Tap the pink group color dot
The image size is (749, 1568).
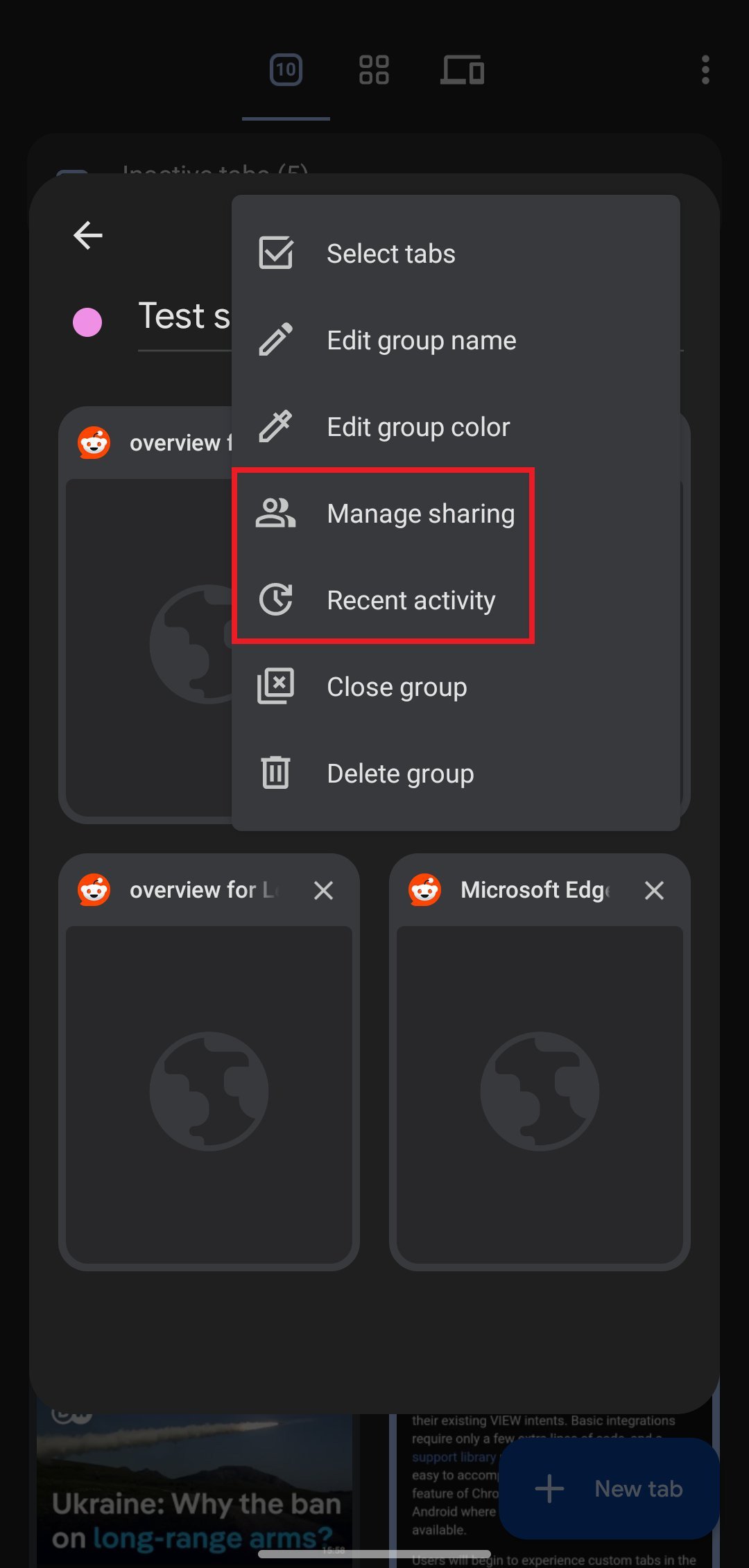pos(87,322)
